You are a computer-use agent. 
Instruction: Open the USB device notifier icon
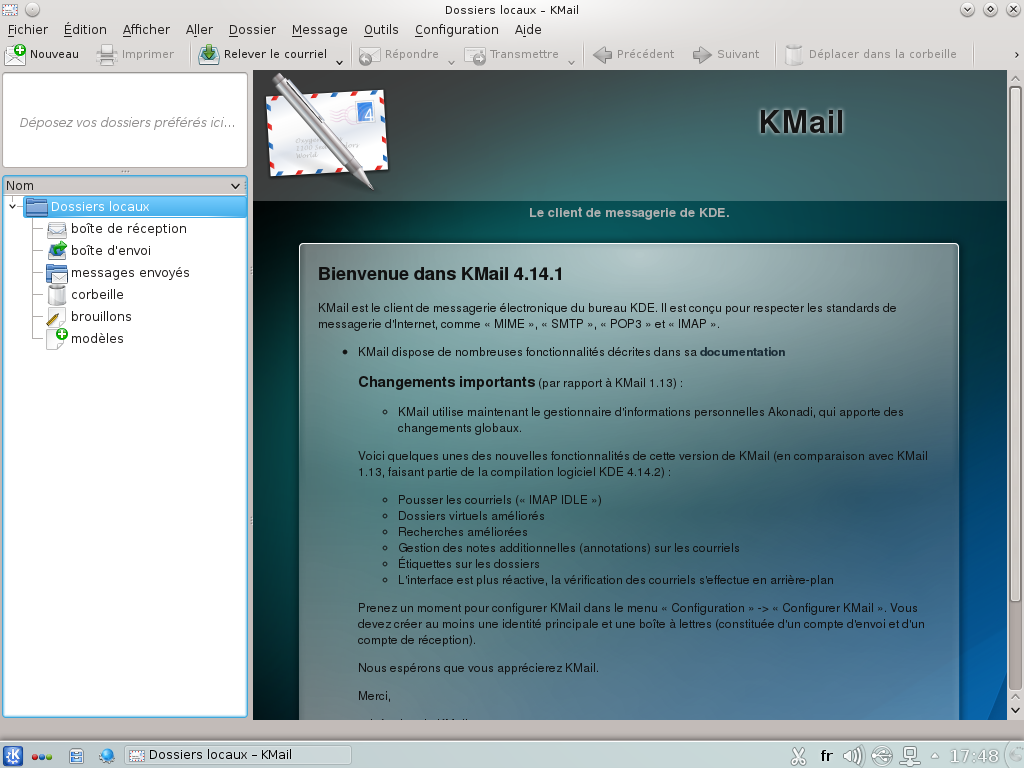pyautogui.click(x=882, y=755)
